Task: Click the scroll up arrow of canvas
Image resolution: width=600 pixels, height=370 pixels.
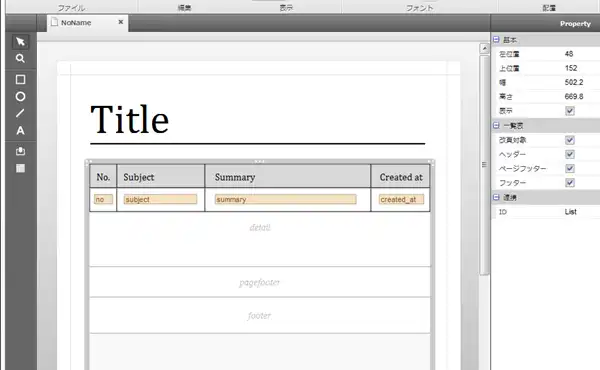Action: [484, 48]
